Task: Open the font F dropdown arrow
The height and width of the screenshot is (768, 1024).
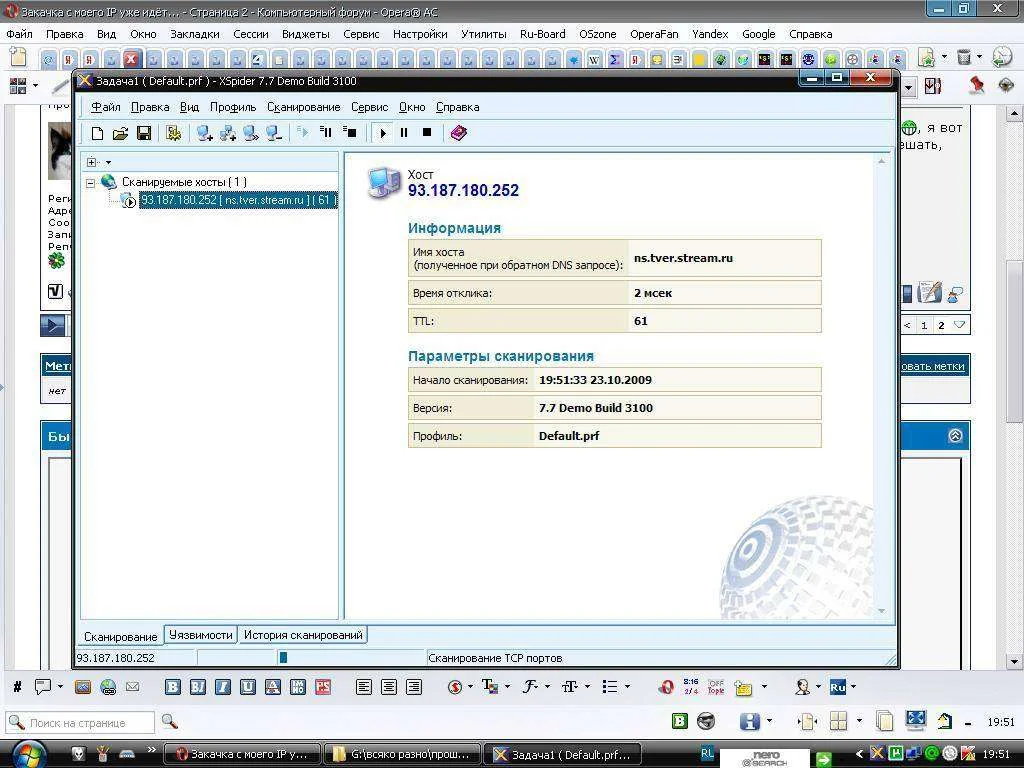Action: point(547,687)
